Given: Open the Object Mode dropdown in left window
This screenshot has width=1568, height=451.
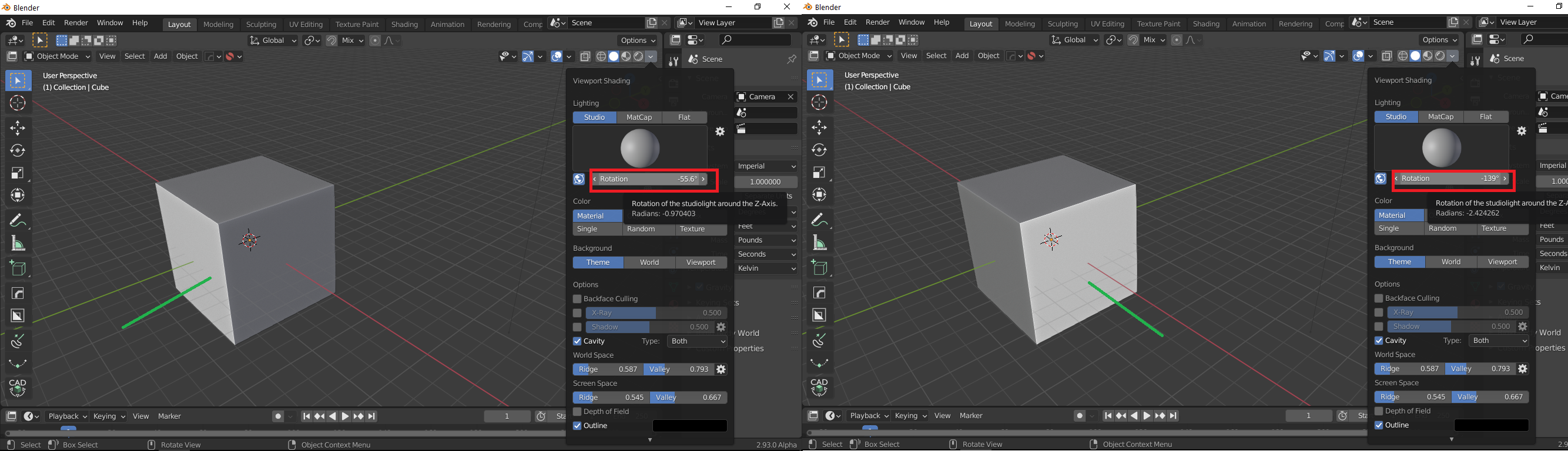Looking at the screenshot, I should click(56, 56).
